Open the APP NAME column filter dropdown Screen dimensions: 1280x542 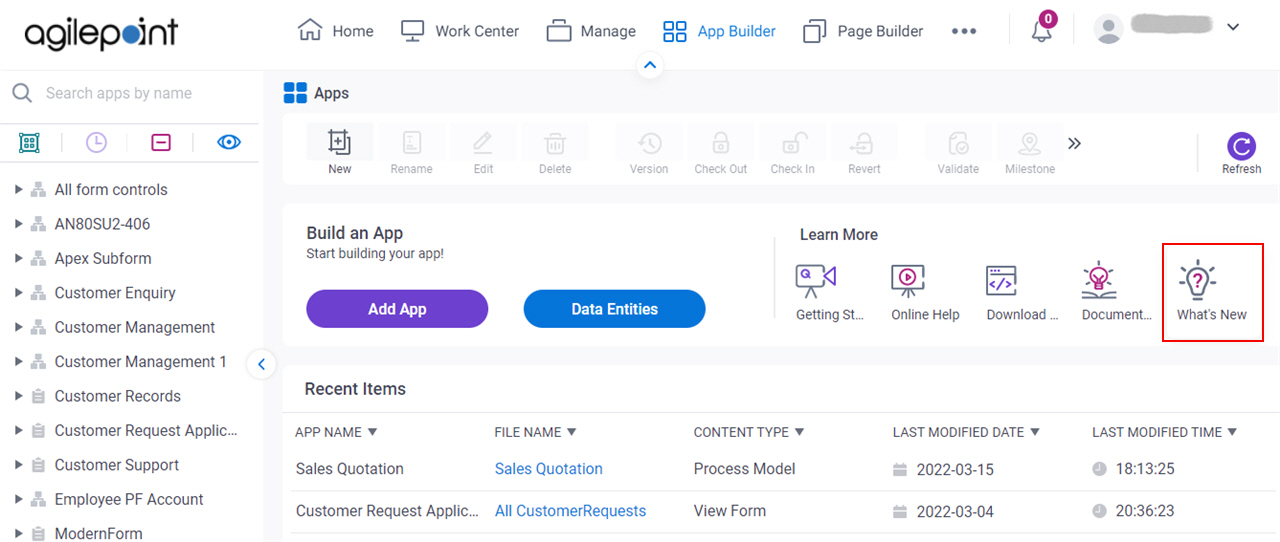click(372, 432)
